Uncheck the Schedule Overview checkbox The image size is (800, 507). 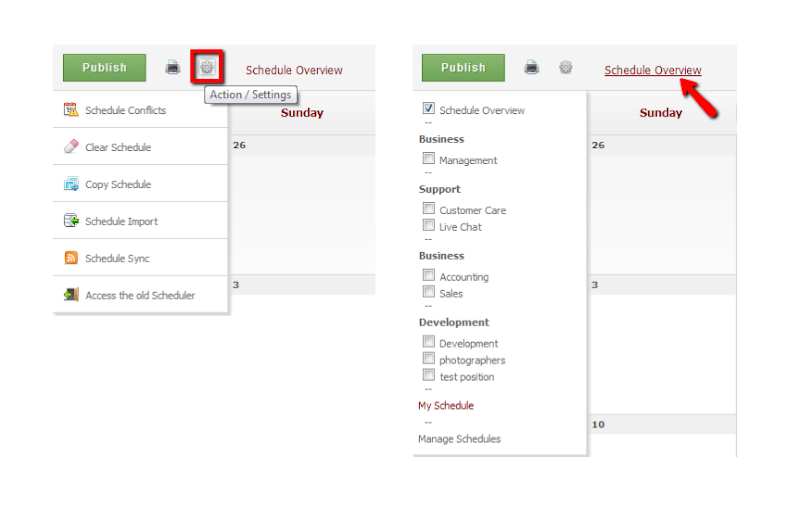click(x=429, y=108)
